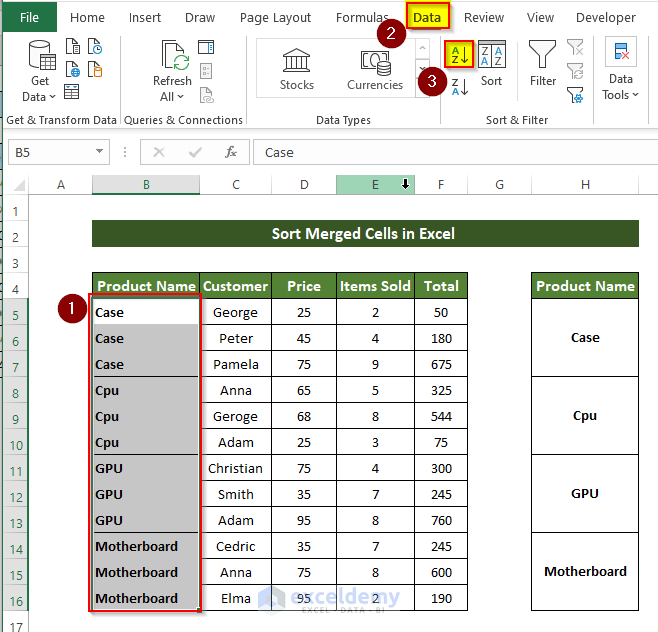This screenshot has height=632, width=658.
Task: Click the Insert Function fx icon
Action: (x=231, y=152)
